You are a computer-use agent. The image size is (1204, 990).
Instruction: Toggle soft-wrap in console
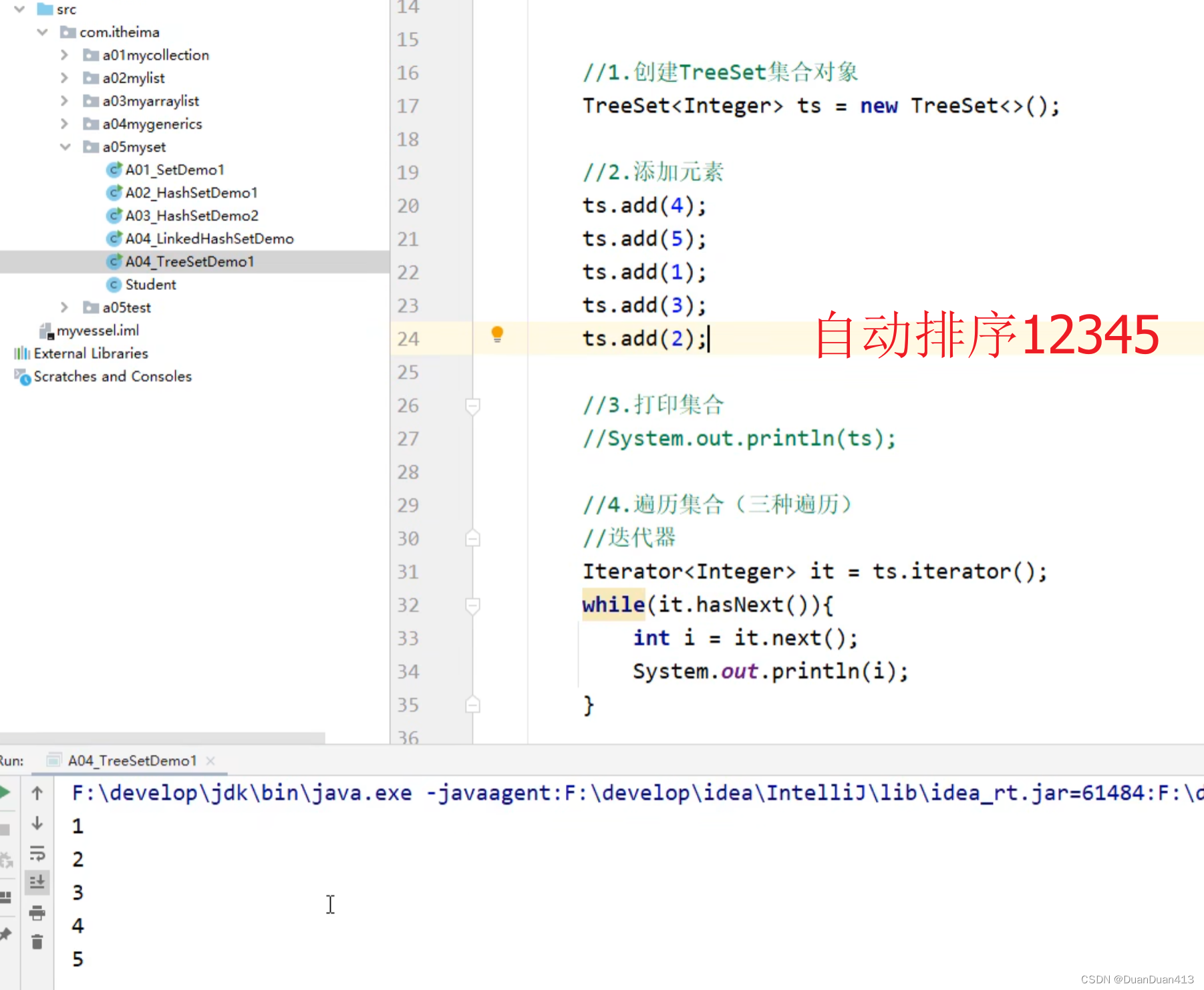pos(37,853)
